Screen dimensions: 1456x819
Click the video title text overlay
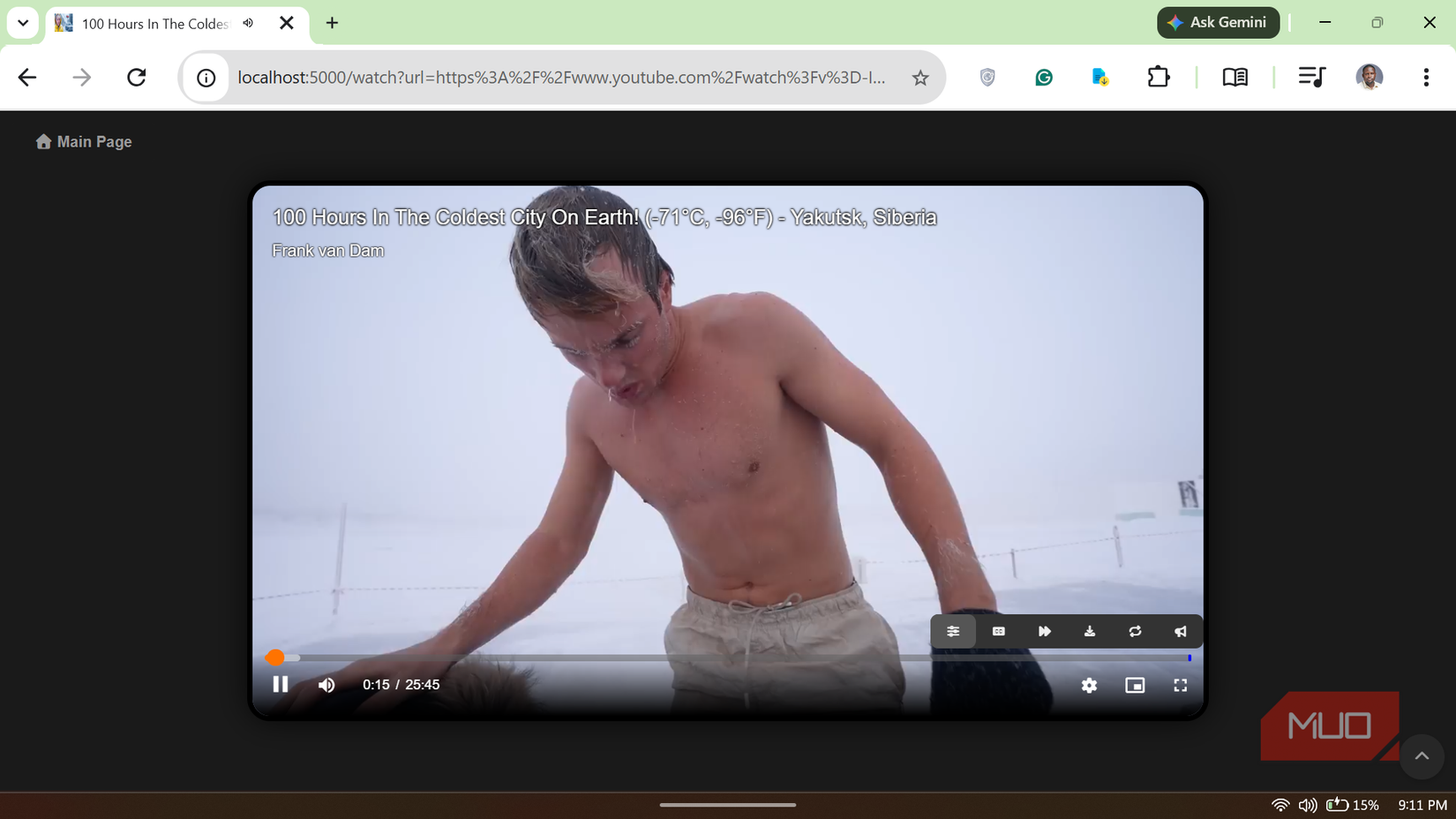604,217
